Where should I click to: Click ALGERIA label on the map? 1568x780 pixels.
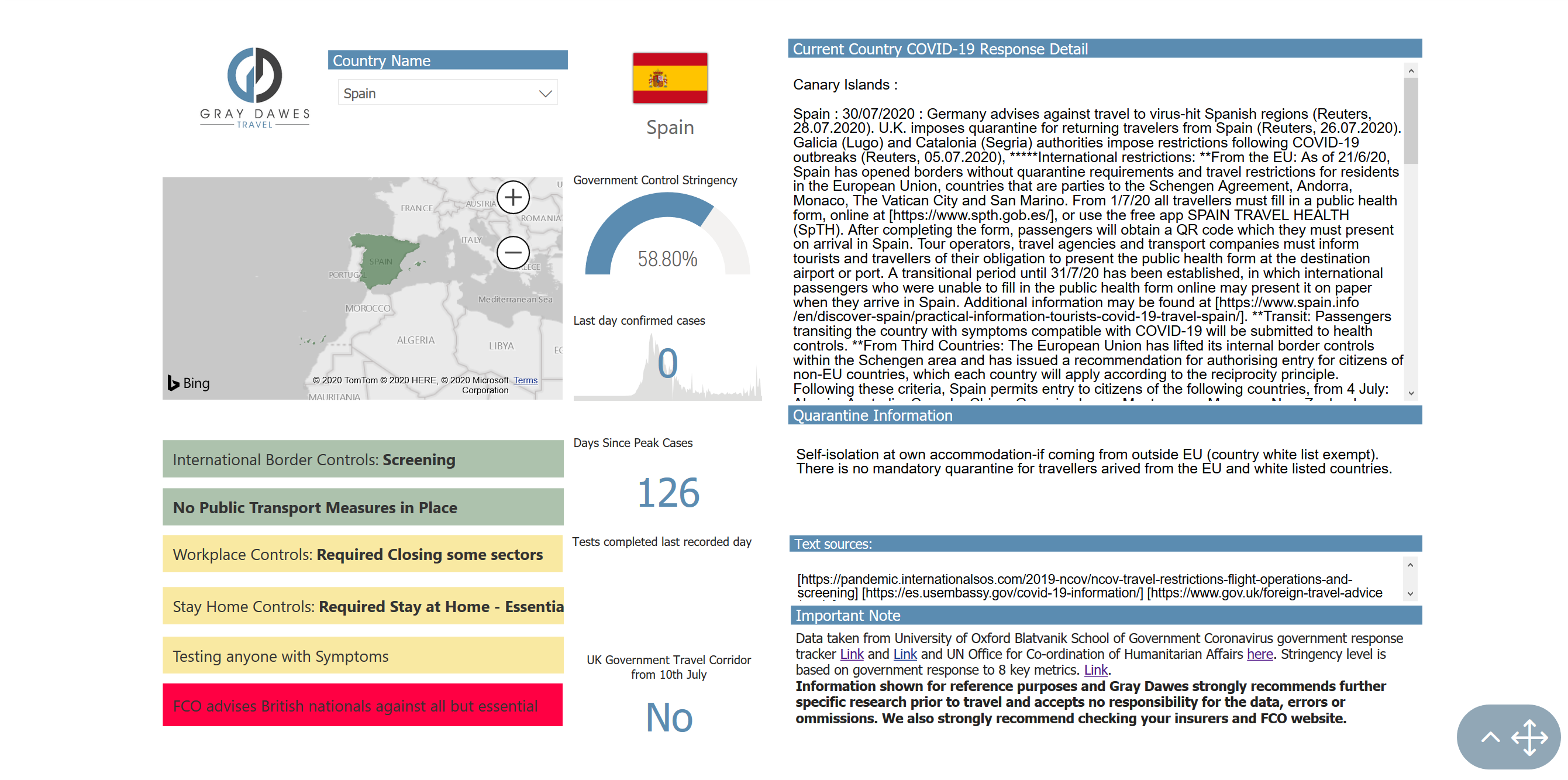pyautogui.click(x=416, y=341)
